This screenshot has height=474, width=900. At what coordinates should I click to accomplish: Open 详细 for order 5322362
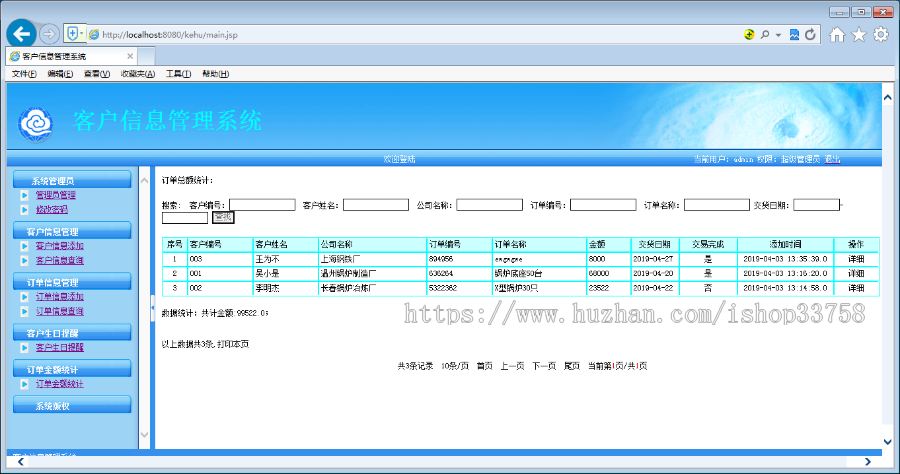[856, 288]
